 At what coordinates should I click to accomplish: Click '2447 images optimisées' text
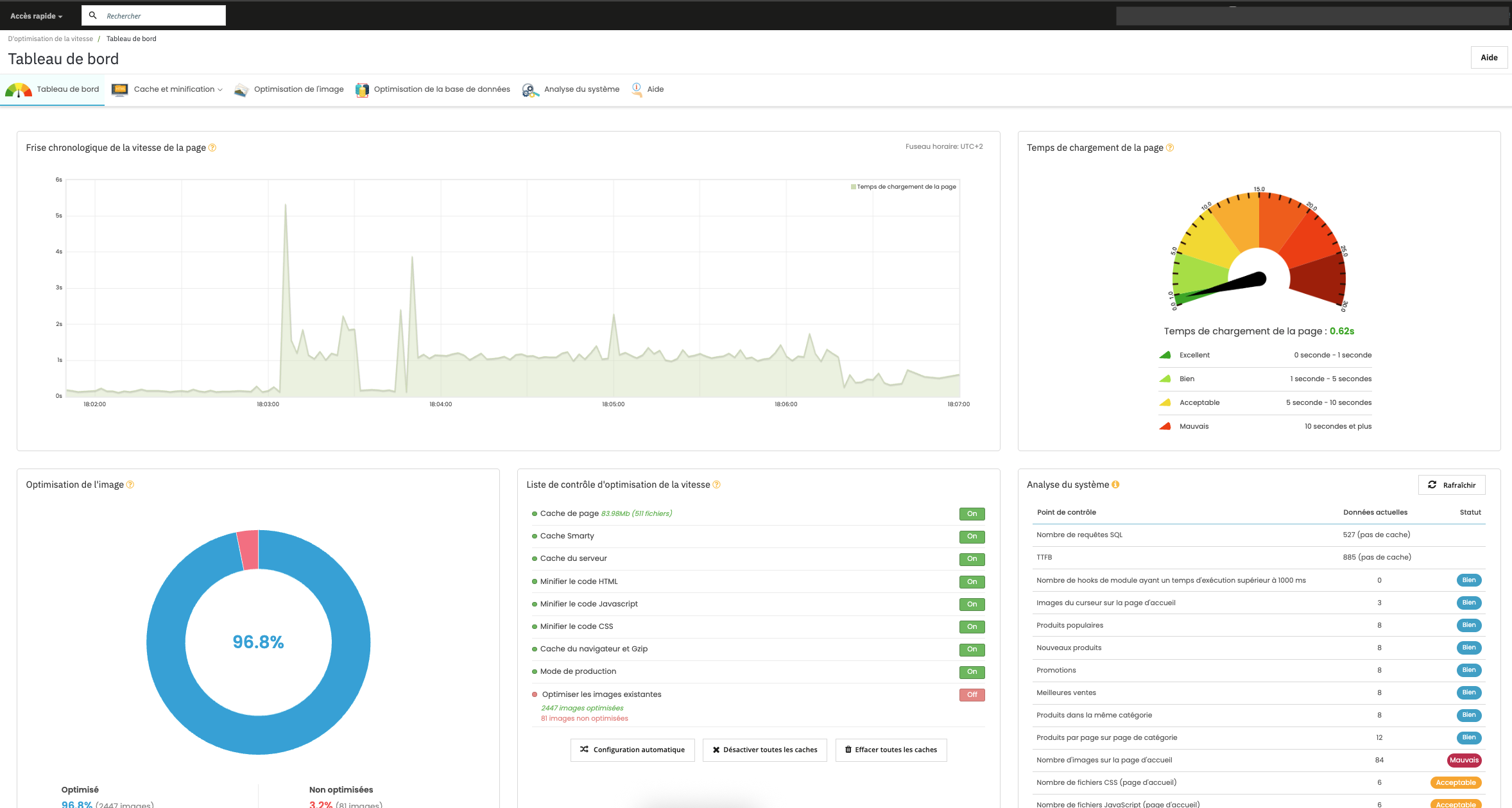582,709
